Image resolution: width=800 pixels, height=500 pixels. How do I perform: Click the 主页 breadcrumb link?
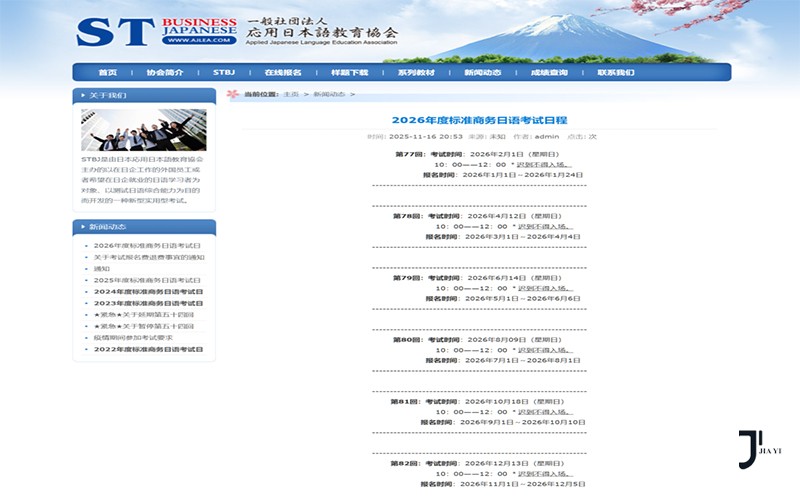point(291,94)
